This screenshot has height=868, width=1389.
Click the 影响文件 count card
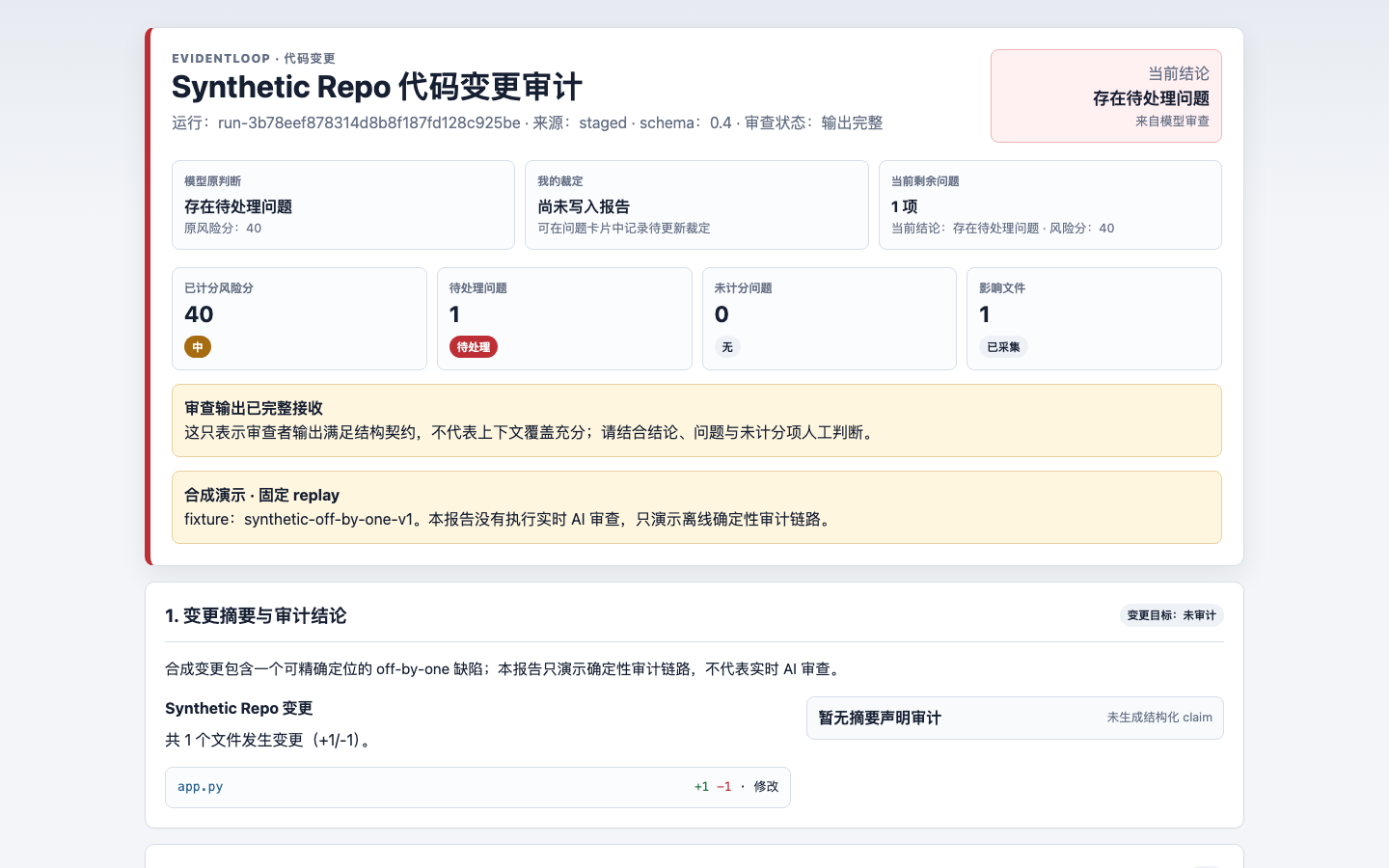pos(1094,318)
